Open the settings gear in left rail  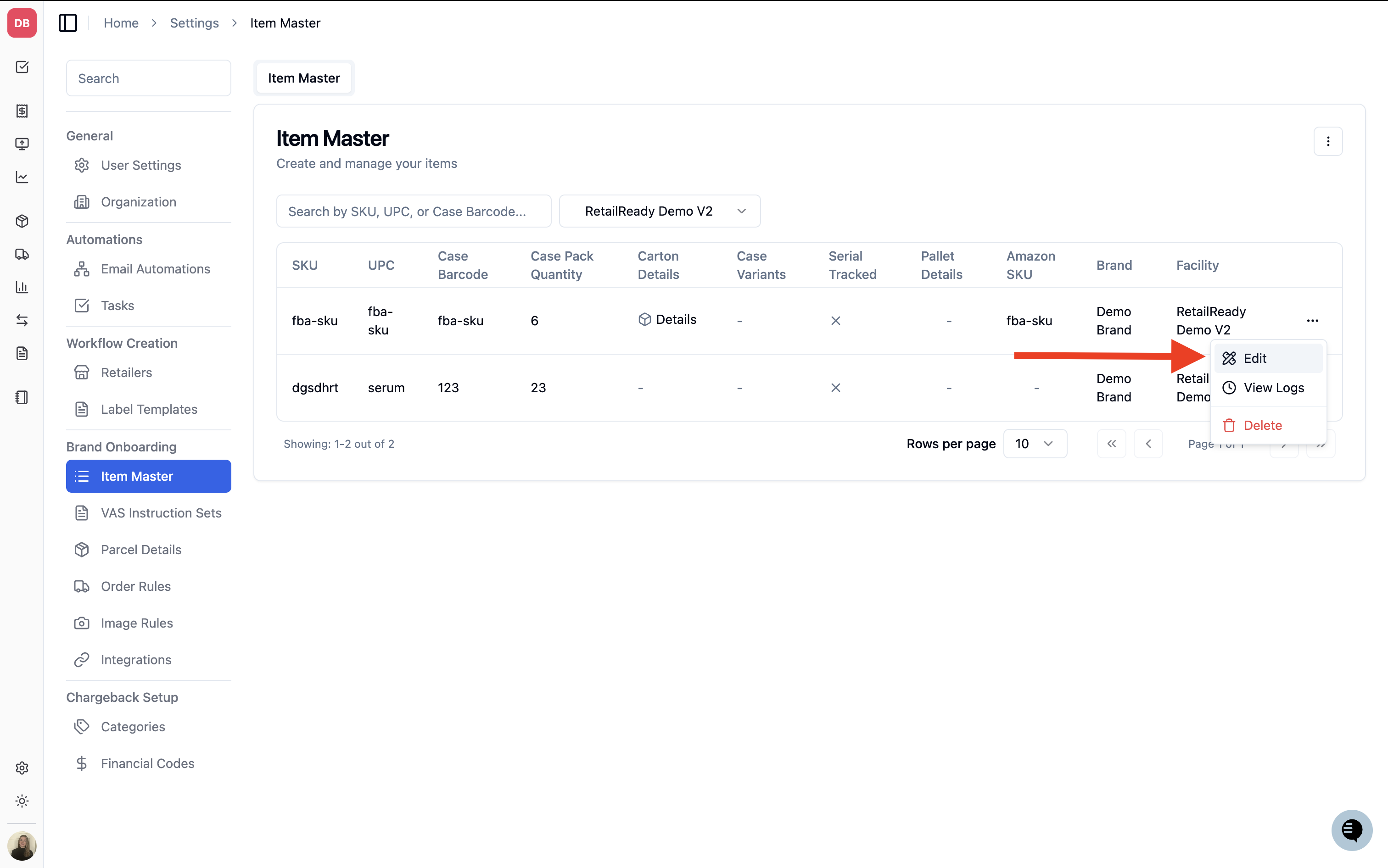point(22,768)
